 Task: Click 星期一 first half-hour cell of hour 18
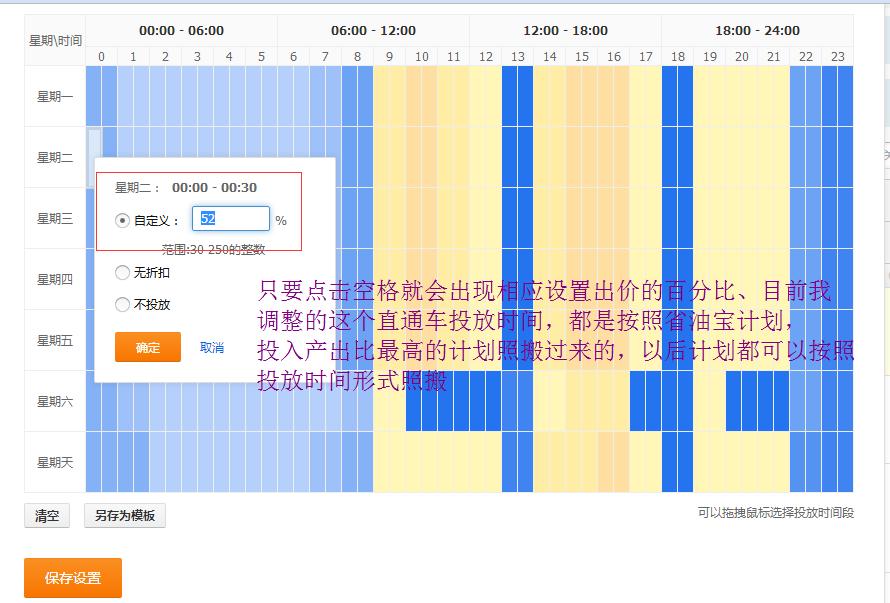pyautogui.click(x=670, y=96)
